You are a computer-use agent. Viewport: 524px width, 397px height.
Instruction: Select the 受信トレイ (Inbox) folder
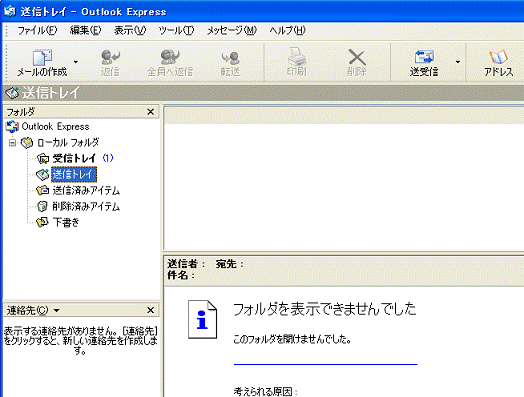[74, 158]
